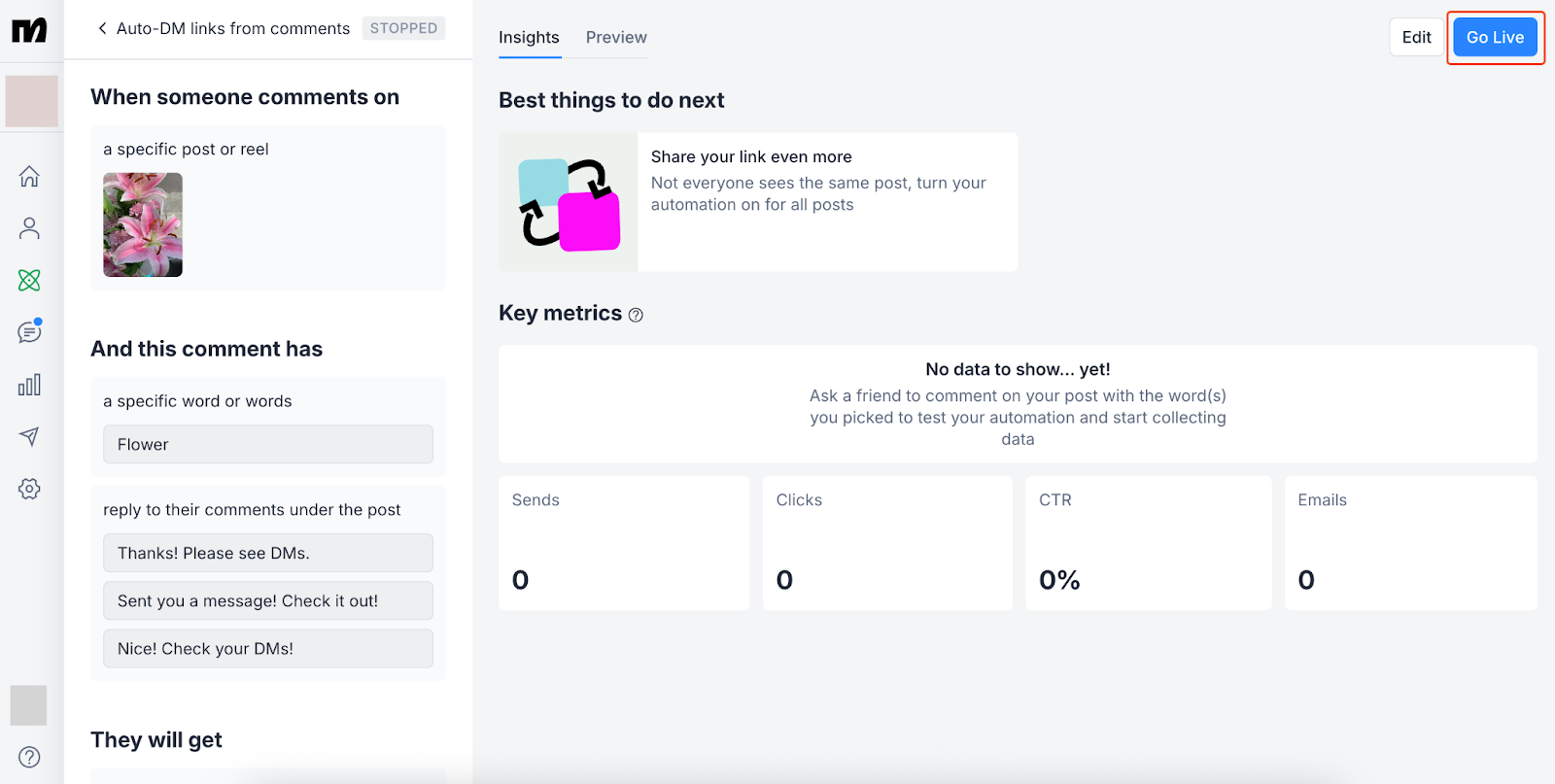The height and width of the screenshot is (784, 1555).
Task: Click the "Thanks! Please see DMs." reply field
Action: (x=268, y=553)
